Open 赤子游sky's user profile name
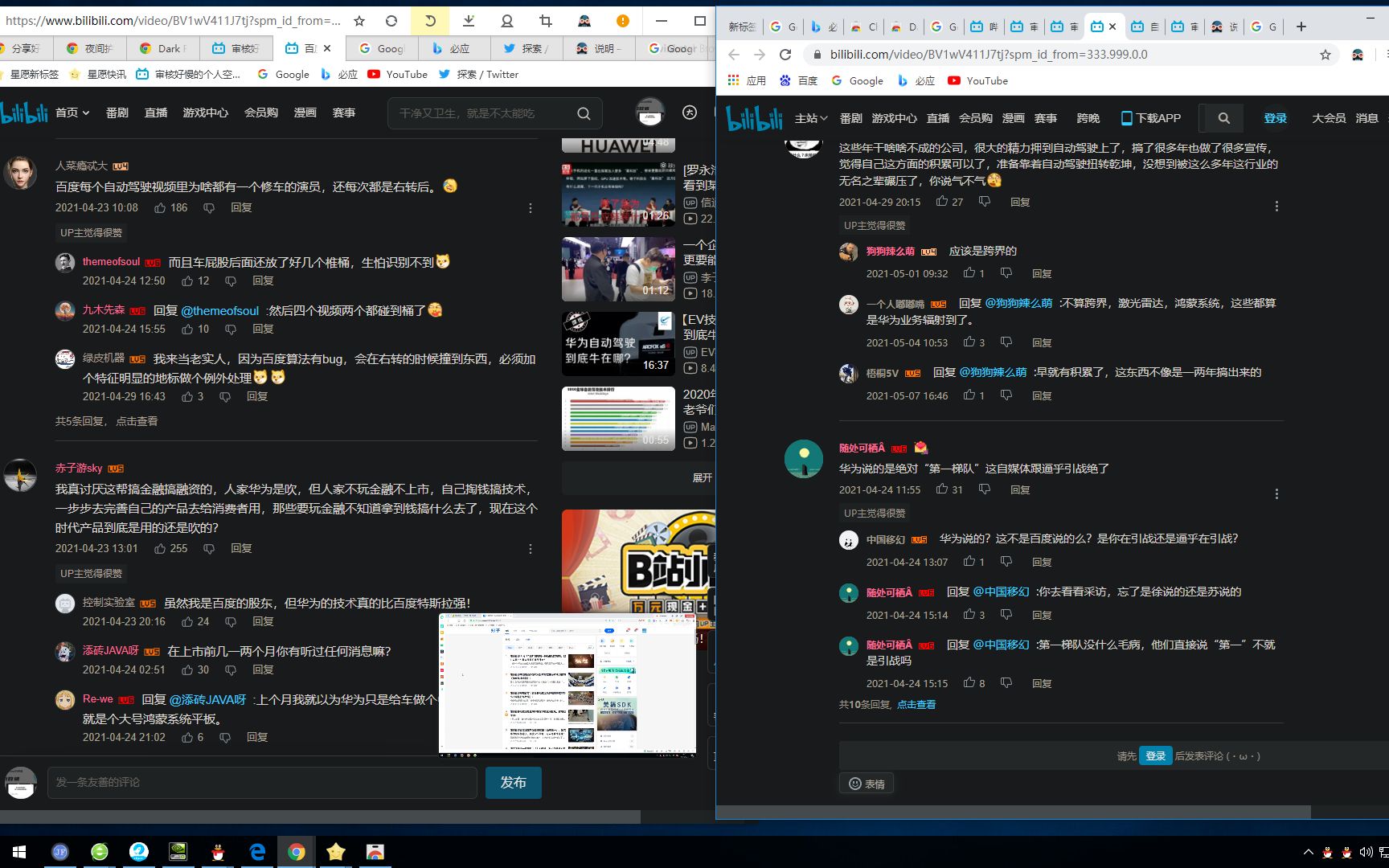The width and height of the screenshot is (1389, 868). coord(79,468)
